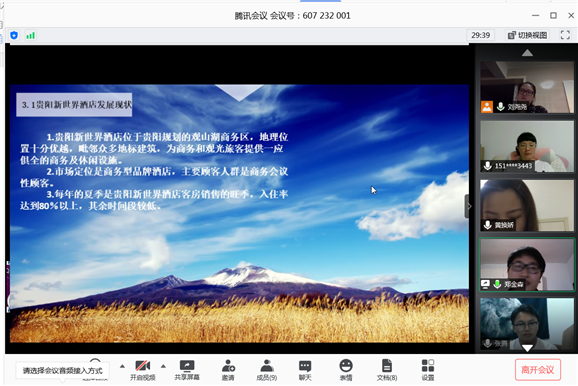Select the green-highlighted active speaker thumbnail
Image resolution: width=578 pixels, height=386 pixels.
[527, 265]
